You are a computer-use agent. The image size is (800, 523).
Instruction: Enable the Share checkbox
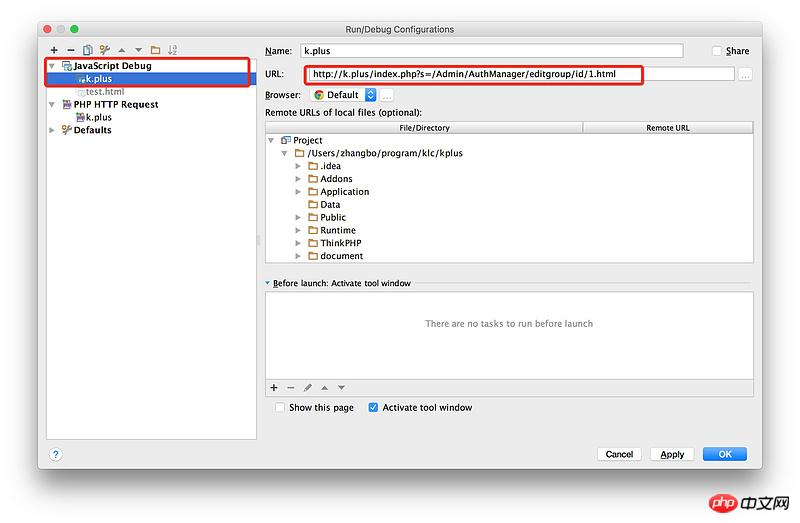click(717, 51)
